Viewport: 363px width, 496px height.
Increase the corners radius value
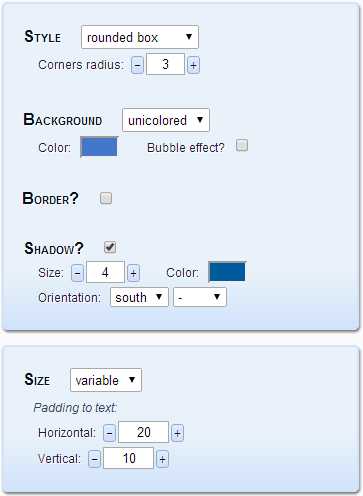[193, 65]
